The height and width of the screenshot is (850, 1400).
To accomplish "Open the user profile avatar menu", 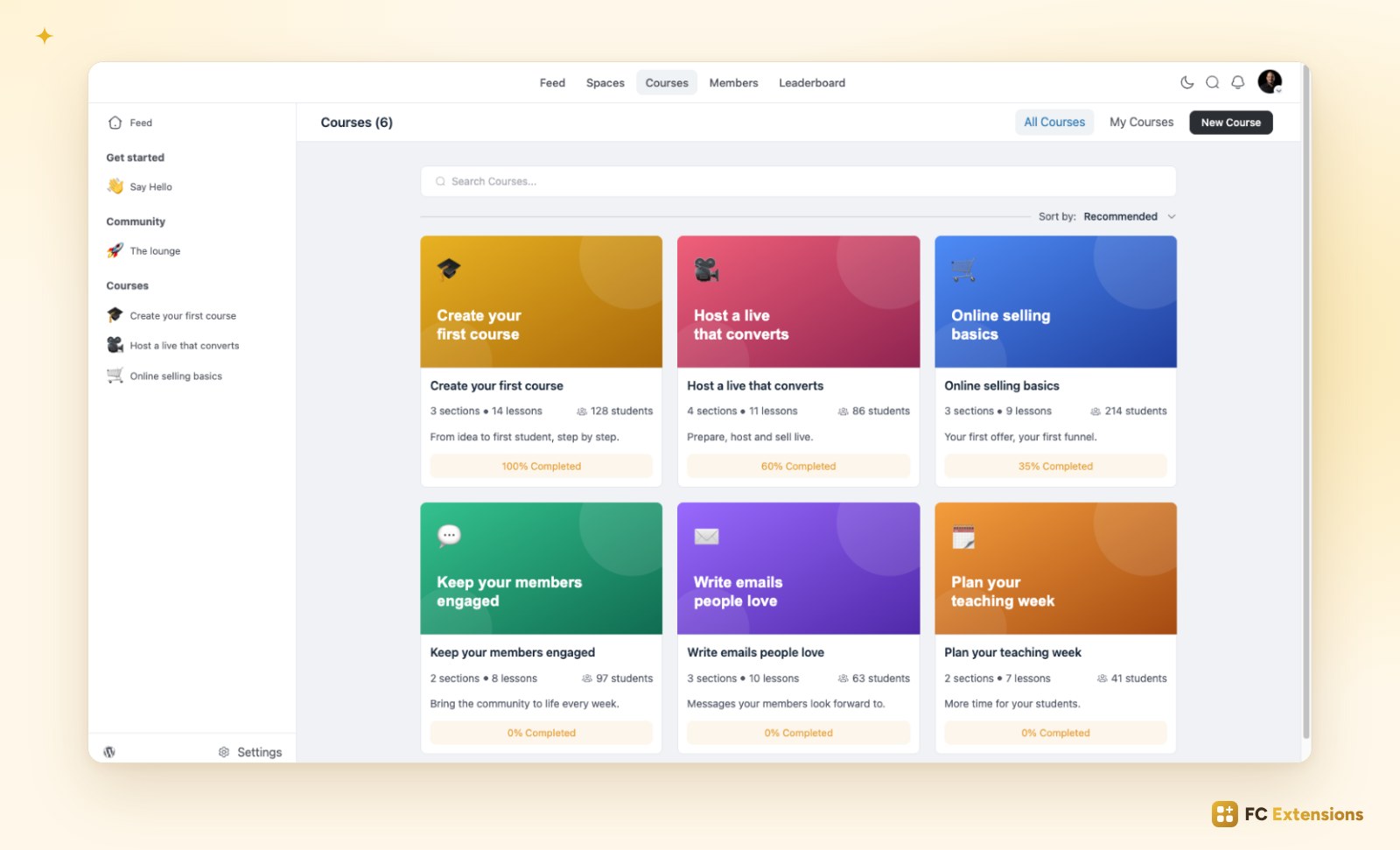I will 1270,81.
